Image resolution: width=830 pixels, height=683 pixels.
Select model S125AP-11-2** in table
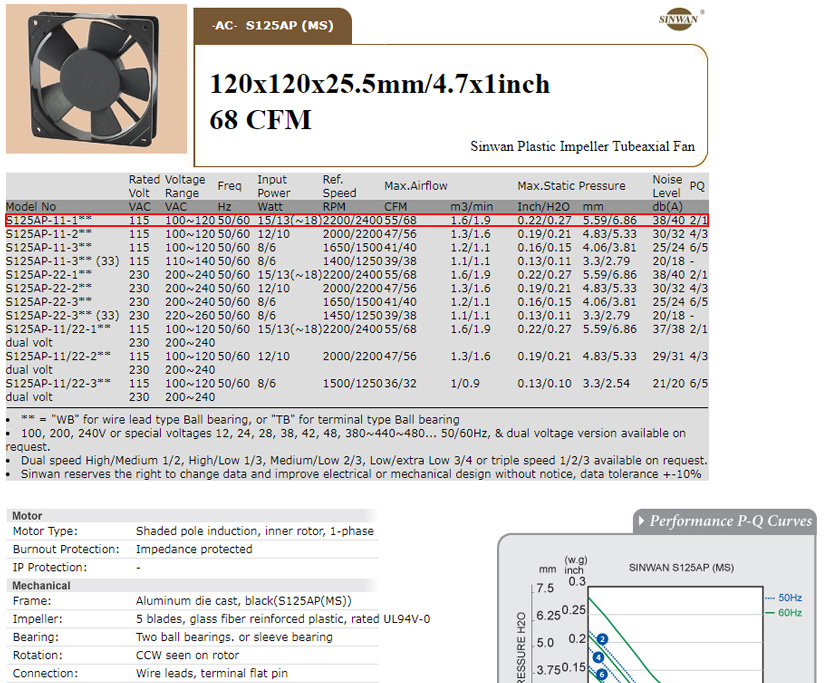click(x=49, y=234)
